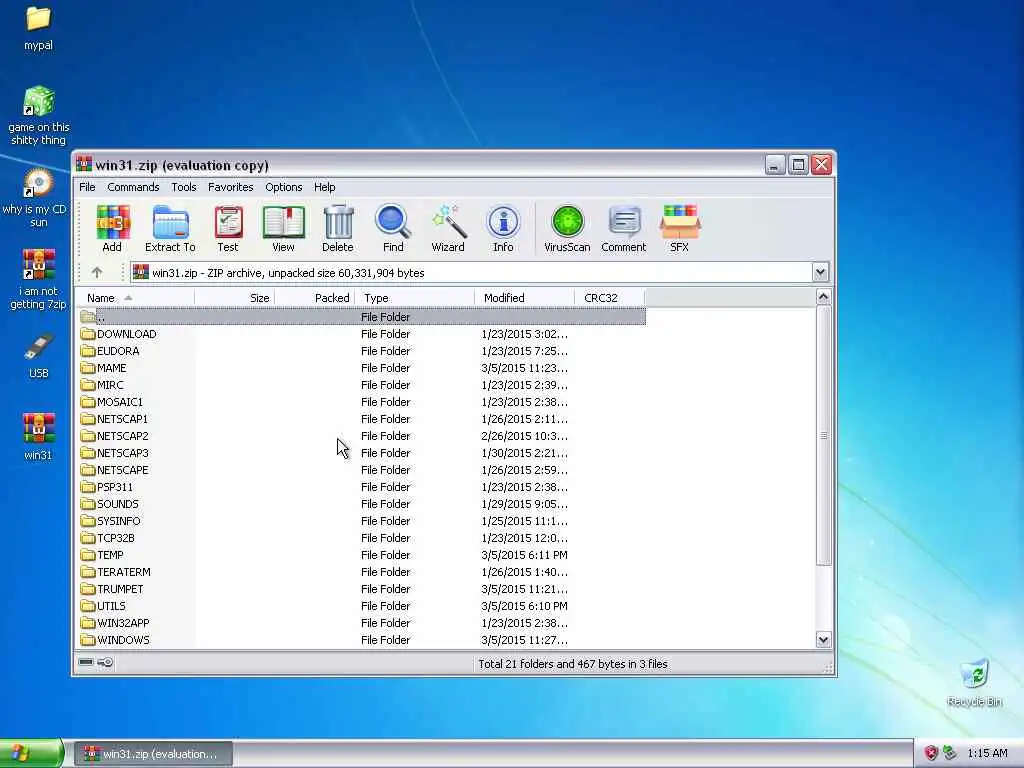This screenshot has width=1024, height=768.
Task: Click the key password icon in status bar
Action: pos(105,662)
